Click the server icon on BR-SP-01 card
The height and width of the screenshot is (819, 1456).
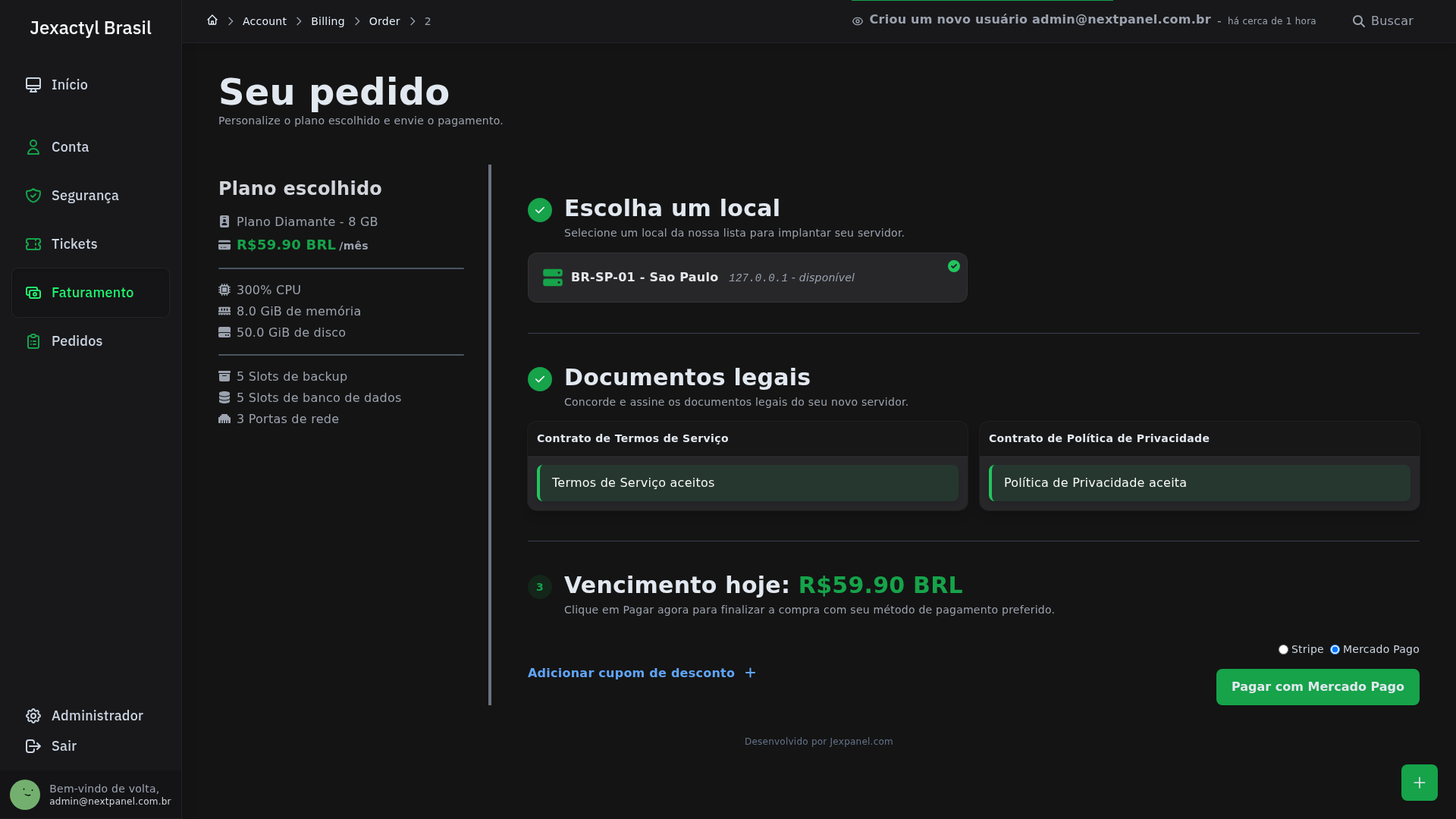pos(553,278)
